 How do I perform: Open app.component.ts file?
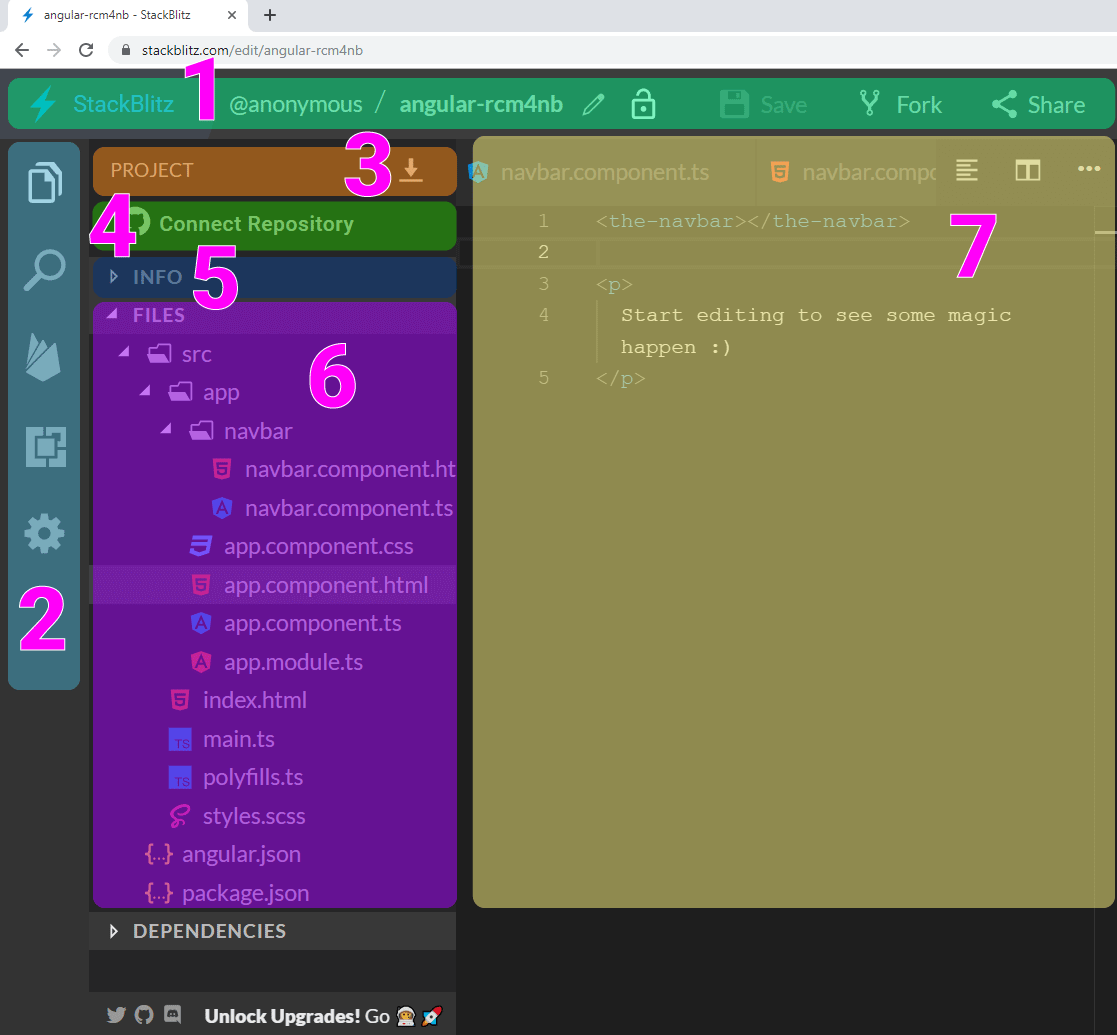tap(296, 623)
